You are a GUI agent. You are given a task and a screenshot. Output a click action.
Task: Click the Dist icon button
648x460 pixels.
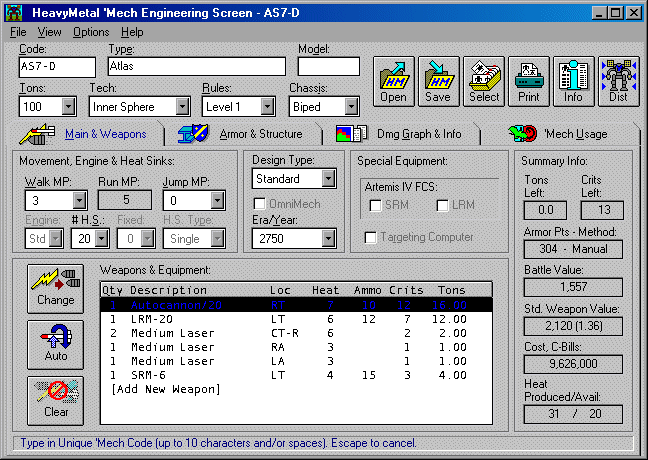618,81
